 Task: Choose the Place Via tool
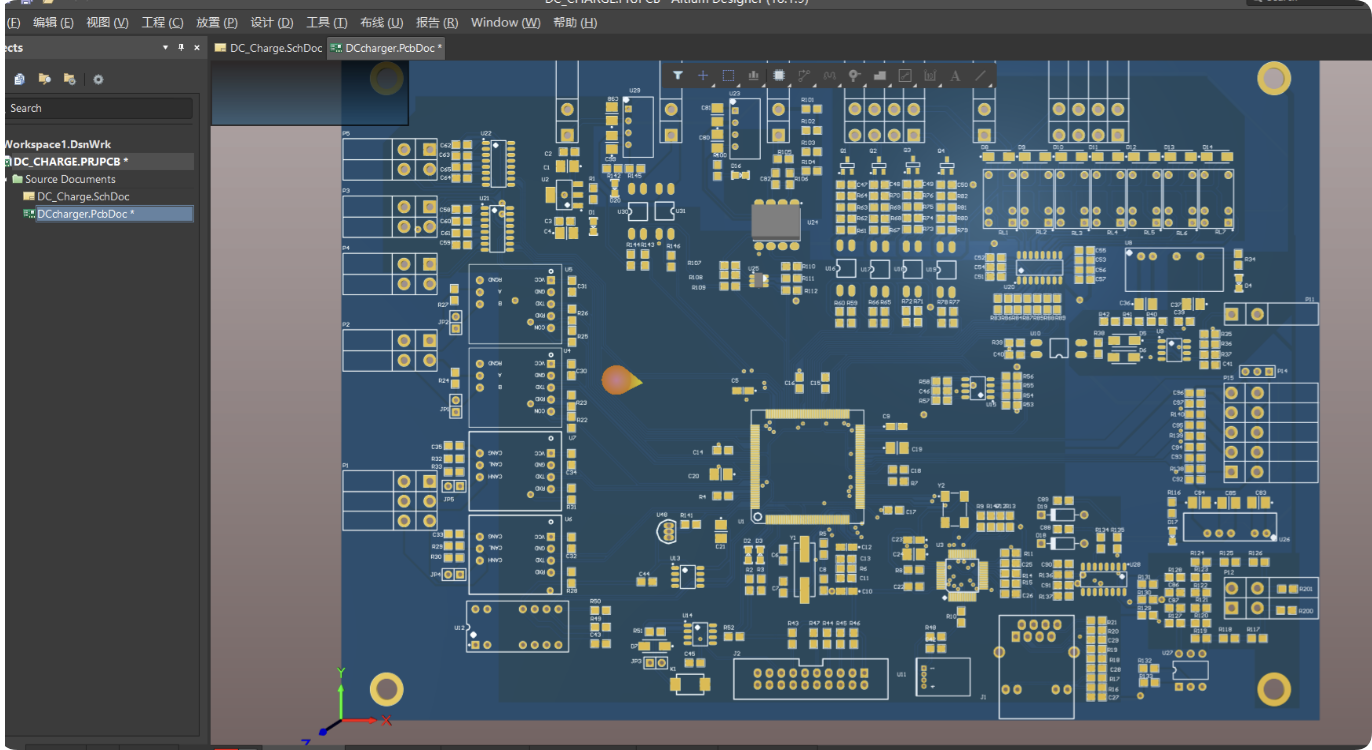click(854, 75)
